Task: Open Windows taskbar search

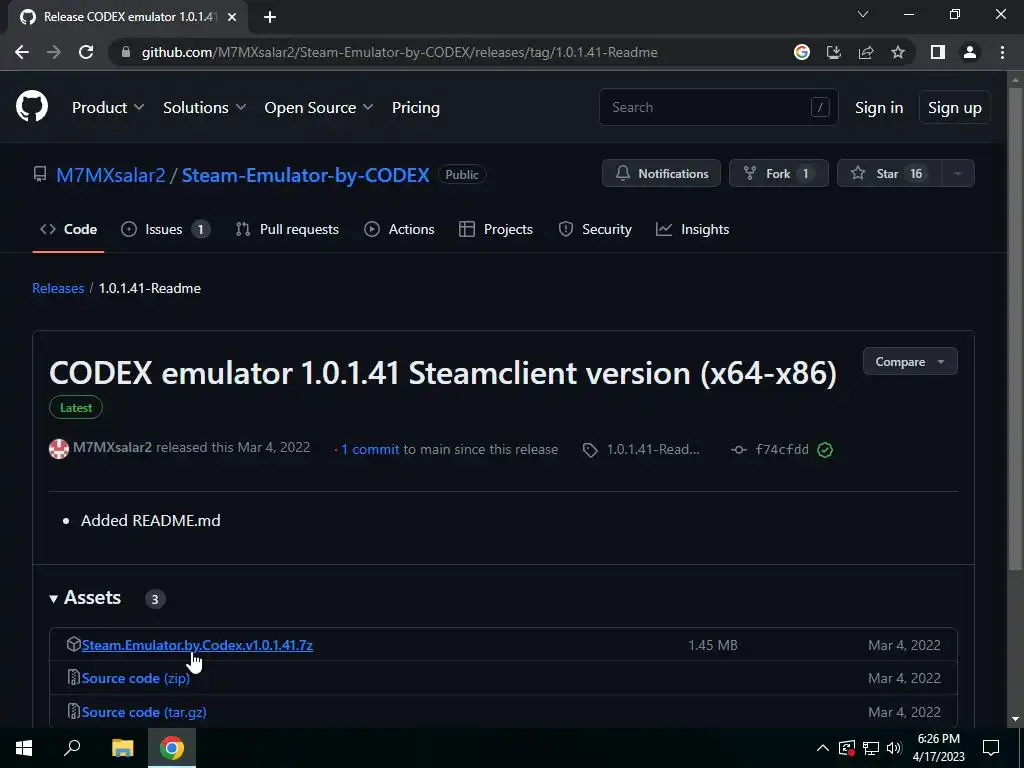Action: pos(72,748)
